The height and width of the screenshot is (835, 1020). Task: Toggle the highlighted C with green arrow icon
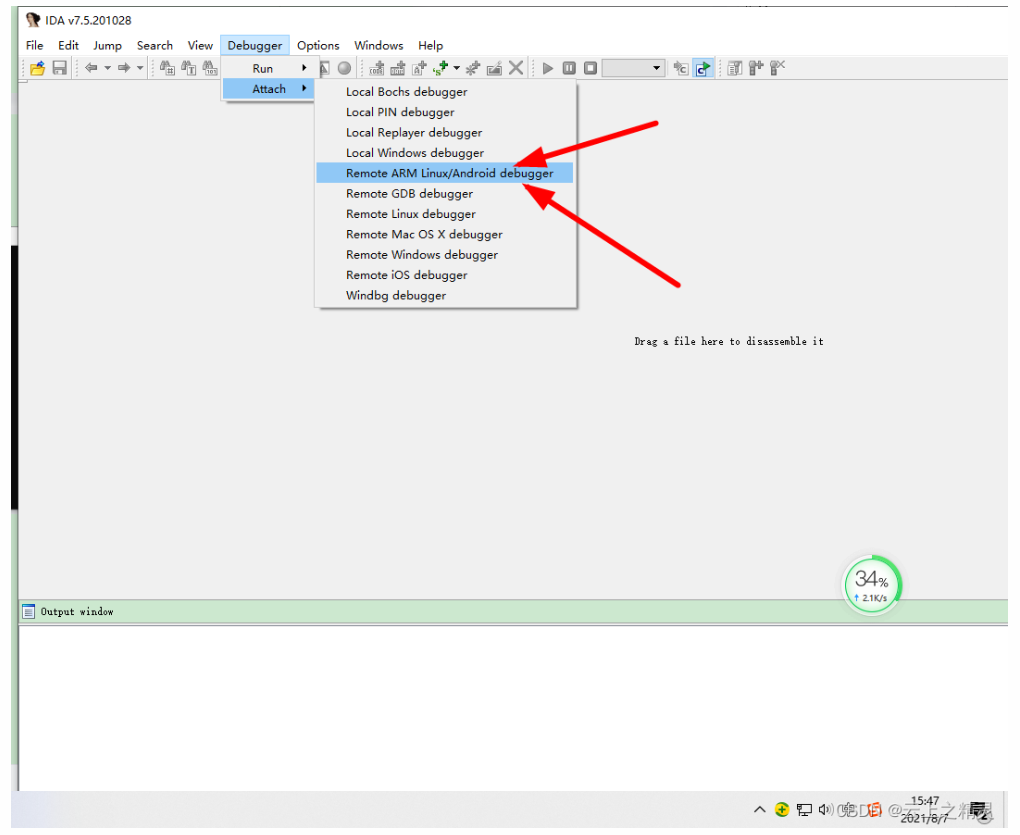click(703, 68)
